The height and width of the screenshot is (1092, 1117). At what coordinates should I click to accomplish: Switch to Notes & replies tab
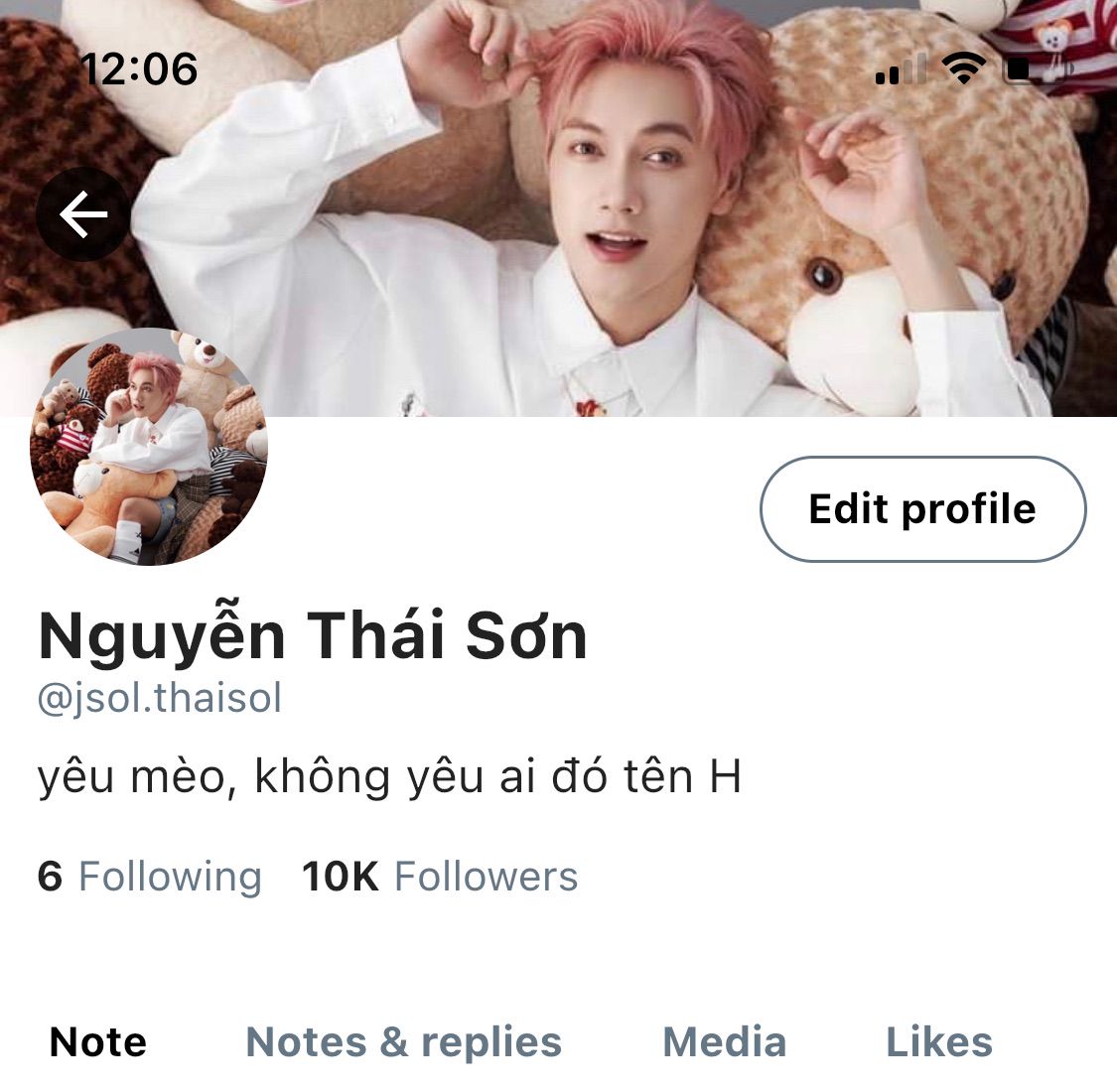404,1042
